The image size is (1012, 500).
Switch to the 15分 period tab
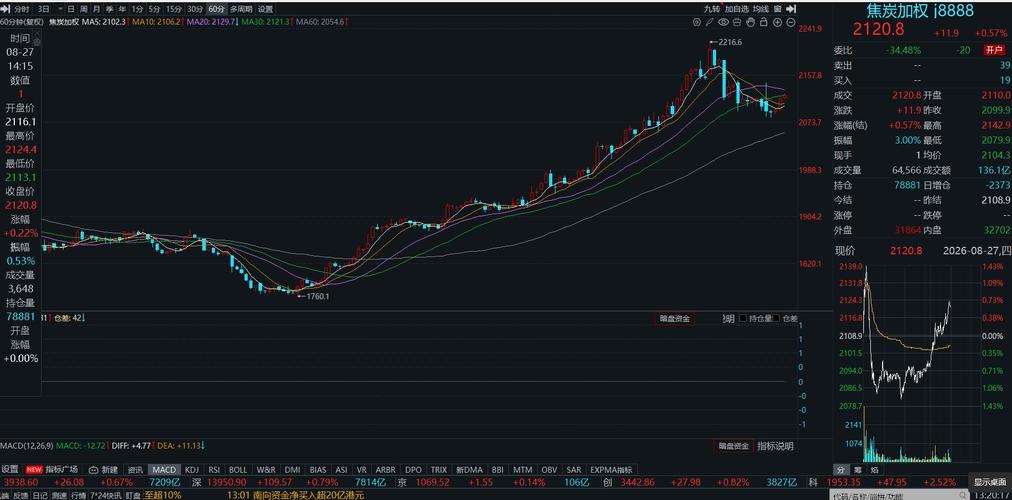tap(174, 9)
